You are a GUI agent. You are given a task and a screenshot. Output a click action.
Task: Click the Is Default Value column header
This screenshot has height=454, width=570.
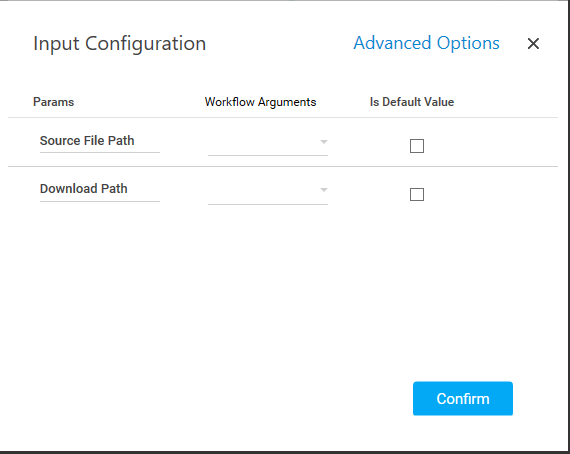coord(412,102)
